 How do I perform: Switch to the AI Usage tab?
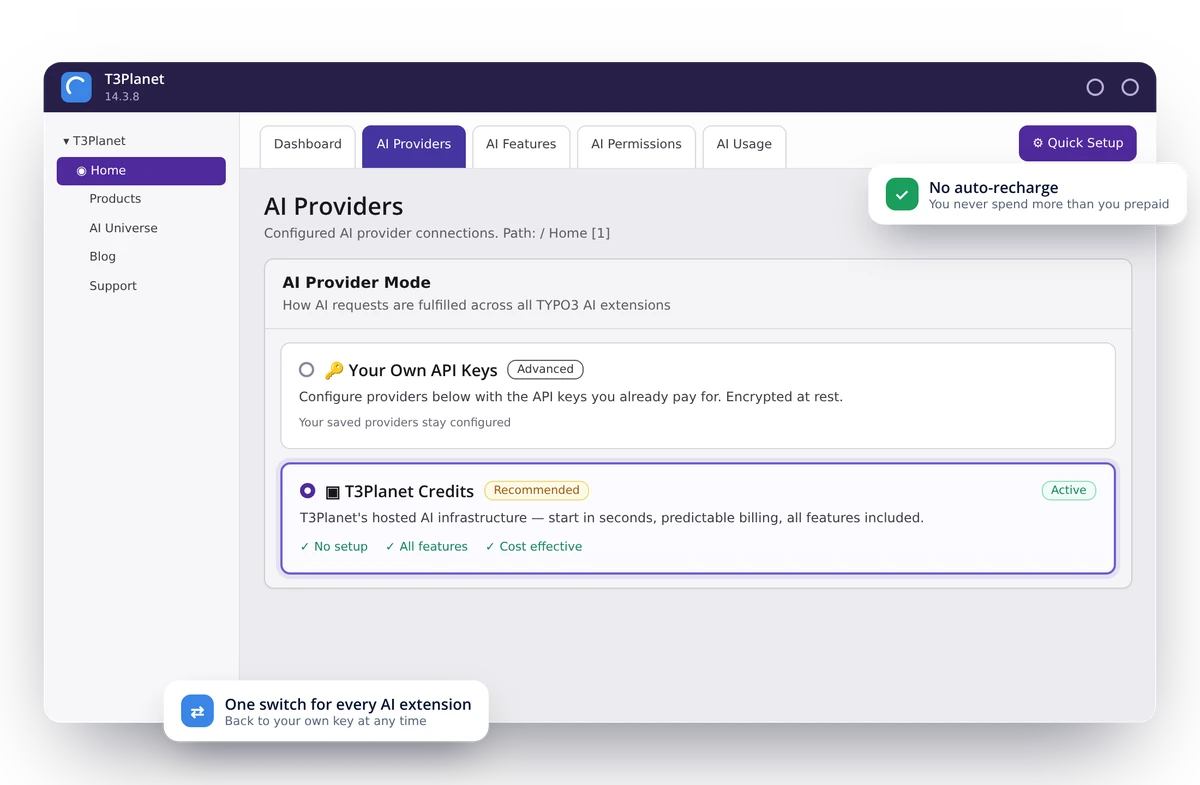pyautogui.click(x=744, y=145)
